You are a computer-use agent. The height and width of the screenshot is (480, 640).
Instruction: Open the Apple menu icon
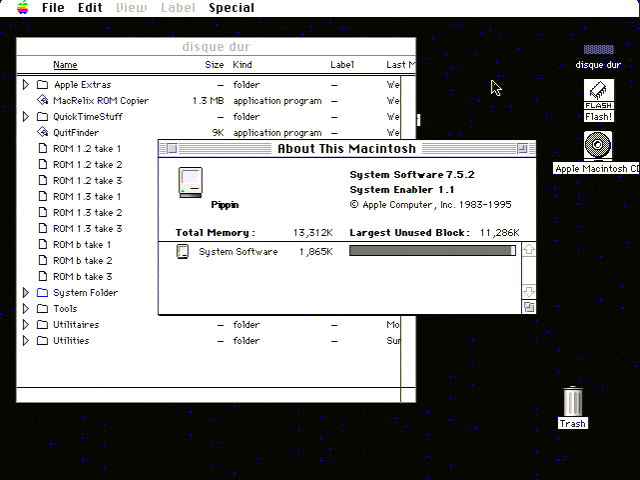[x=23, y=7]
